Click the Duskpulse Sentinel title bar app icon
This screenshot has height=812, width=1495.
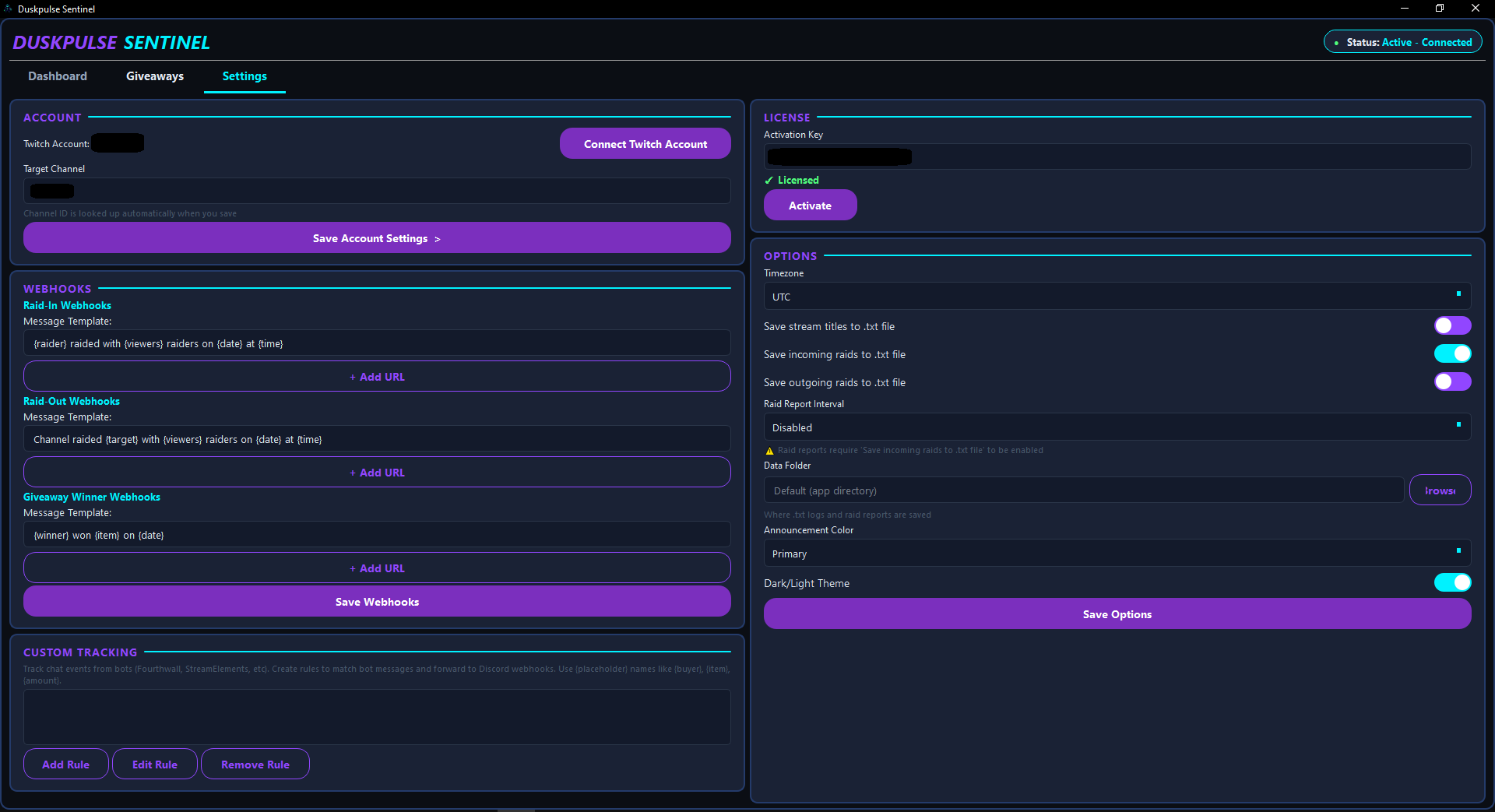(x=9, y=9)
